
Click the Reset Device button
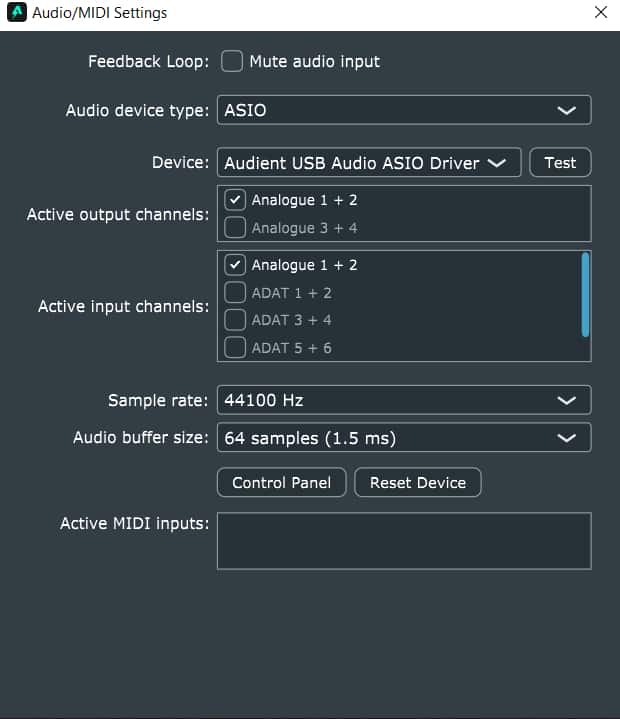pyautogui.click(x=418, y=483)
